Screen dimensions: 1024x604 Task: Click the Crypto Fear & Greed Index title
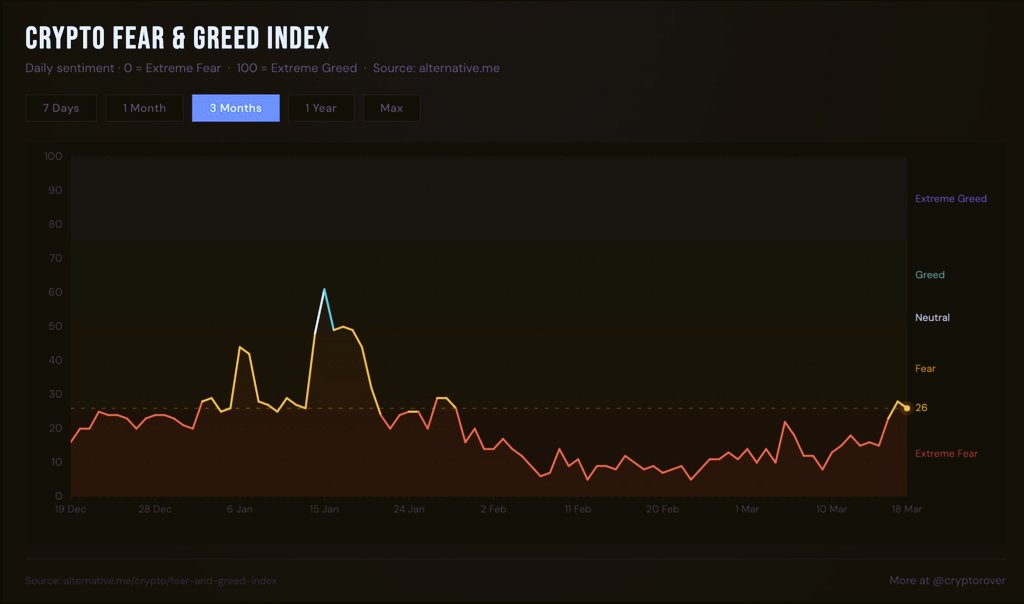(177, 38)
